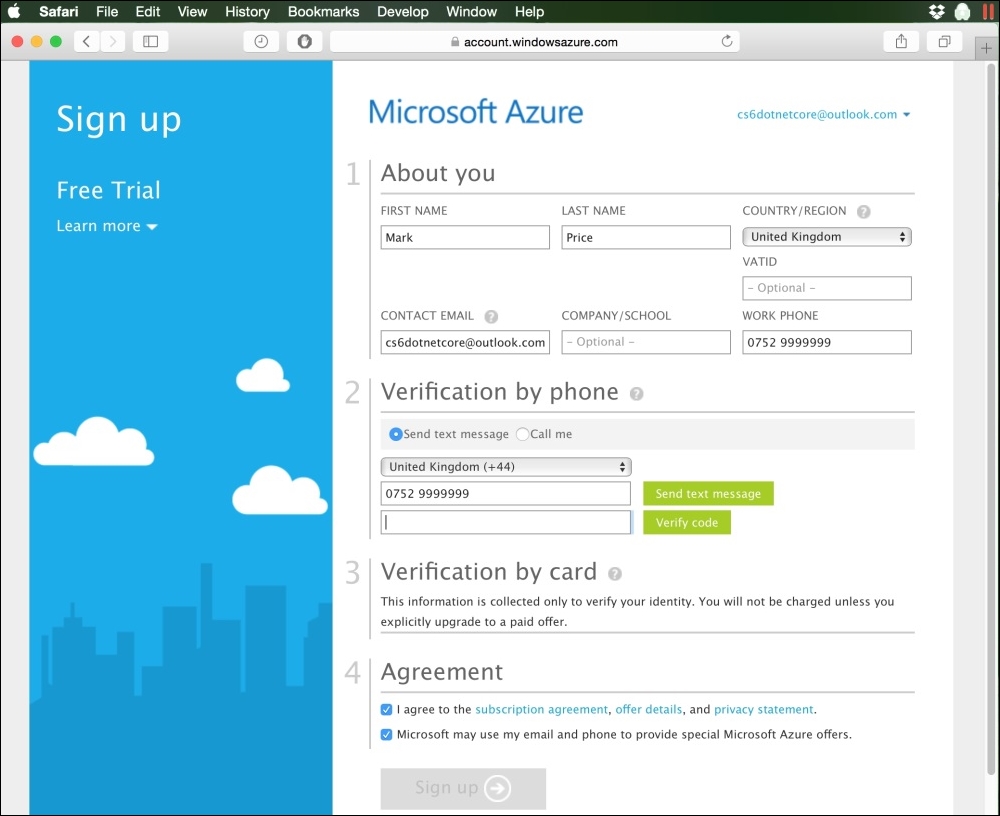The height and width of the screenshot is (816, 1000).
Task: Click the red bars status icon in the menu bar
Action: point(988,11)
